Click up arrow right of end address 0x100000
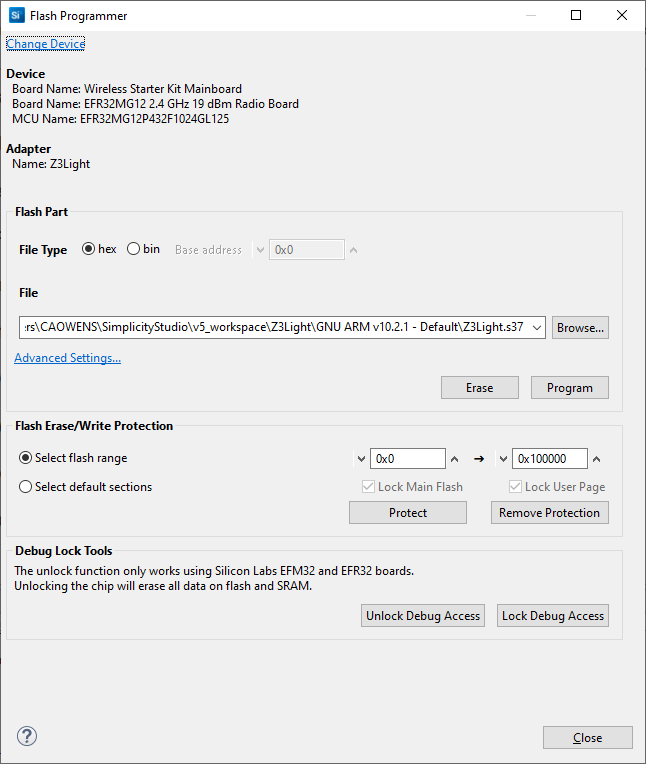Viewport: 646px width, 764px height. tap(597, 459)
